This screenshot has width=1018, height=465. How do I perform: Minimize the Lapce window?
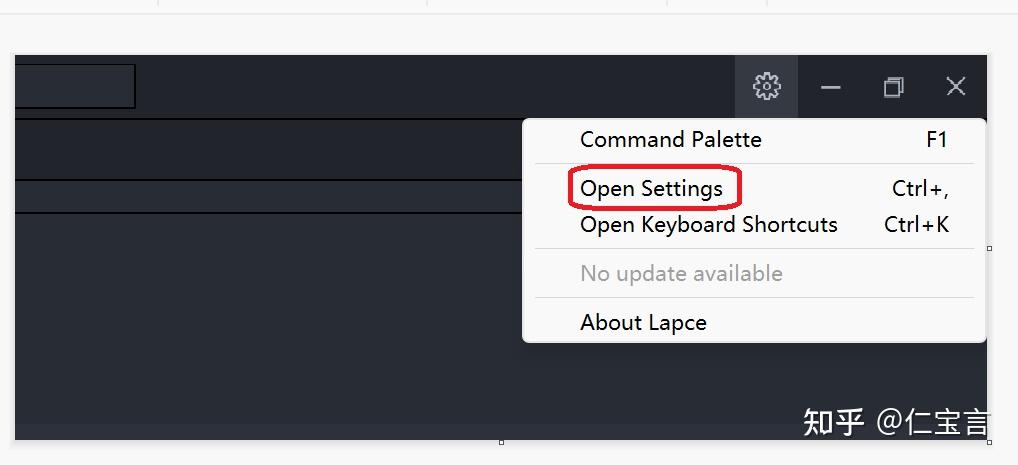pos(830,87)
